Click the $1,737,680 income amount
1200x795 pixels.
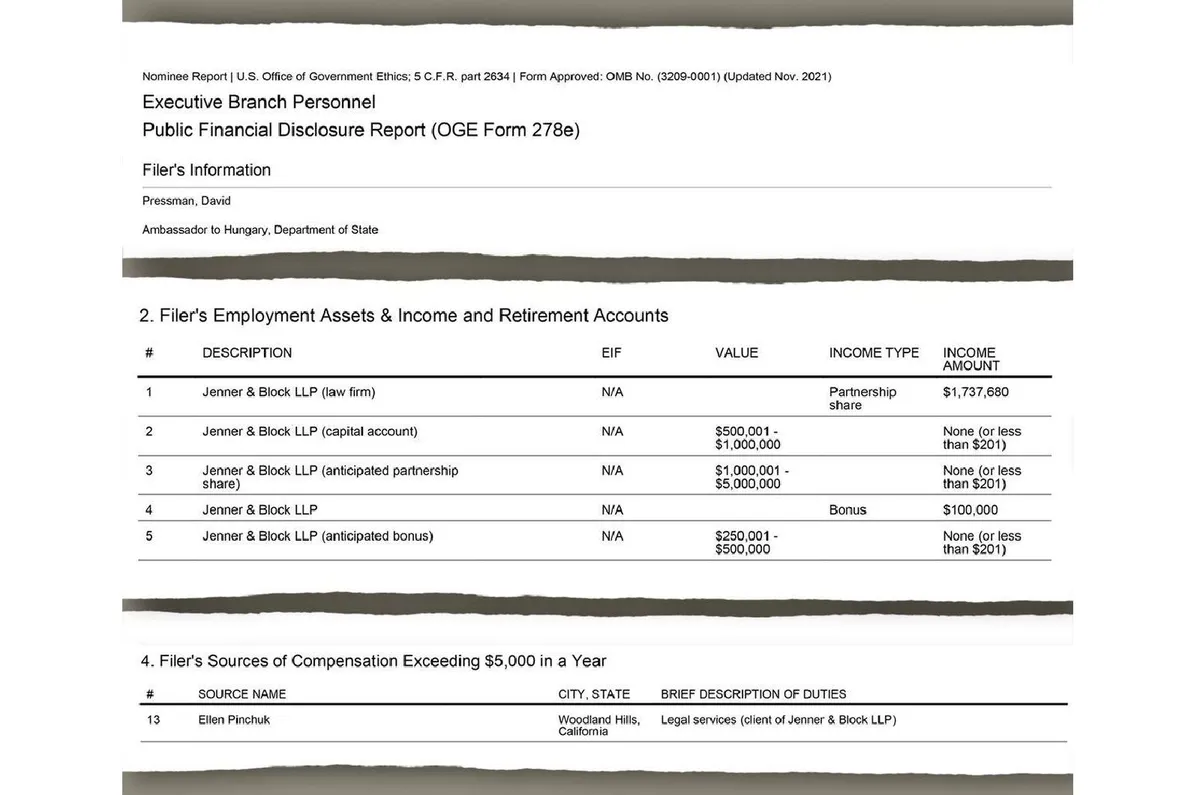pyautogui.click(x=975, y=392)
